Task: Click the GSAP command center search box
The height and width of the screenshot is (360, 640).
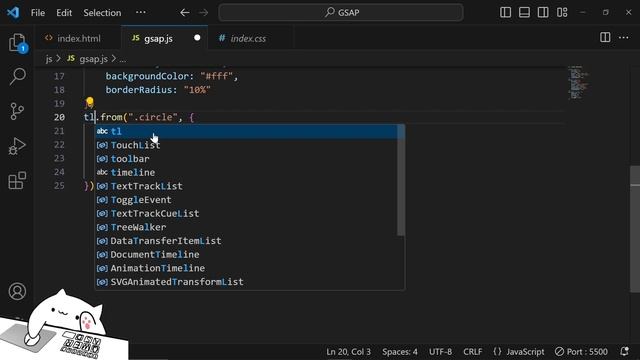Action: coord(341,13)
